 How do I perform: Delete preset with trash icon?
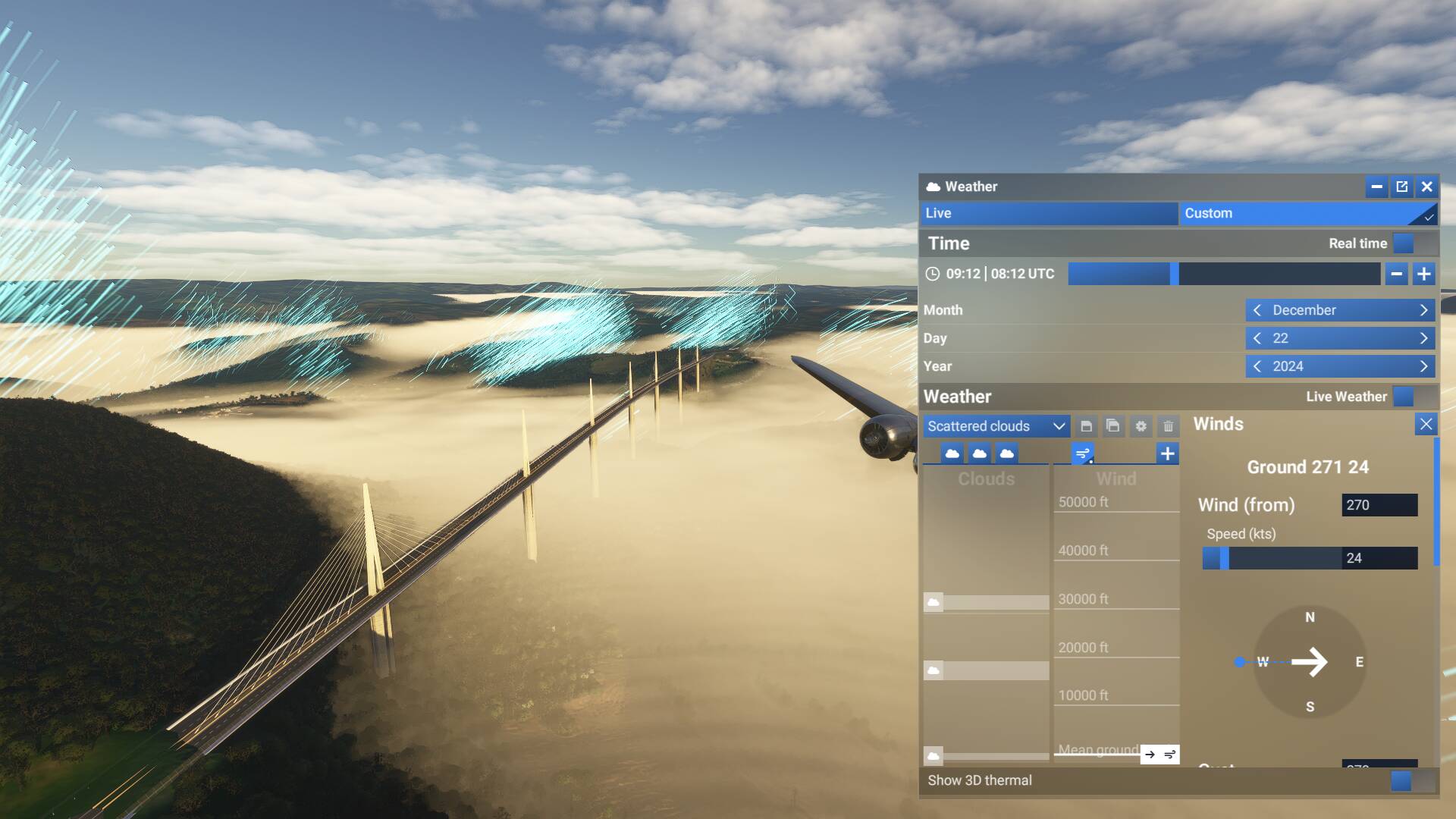1168,426
